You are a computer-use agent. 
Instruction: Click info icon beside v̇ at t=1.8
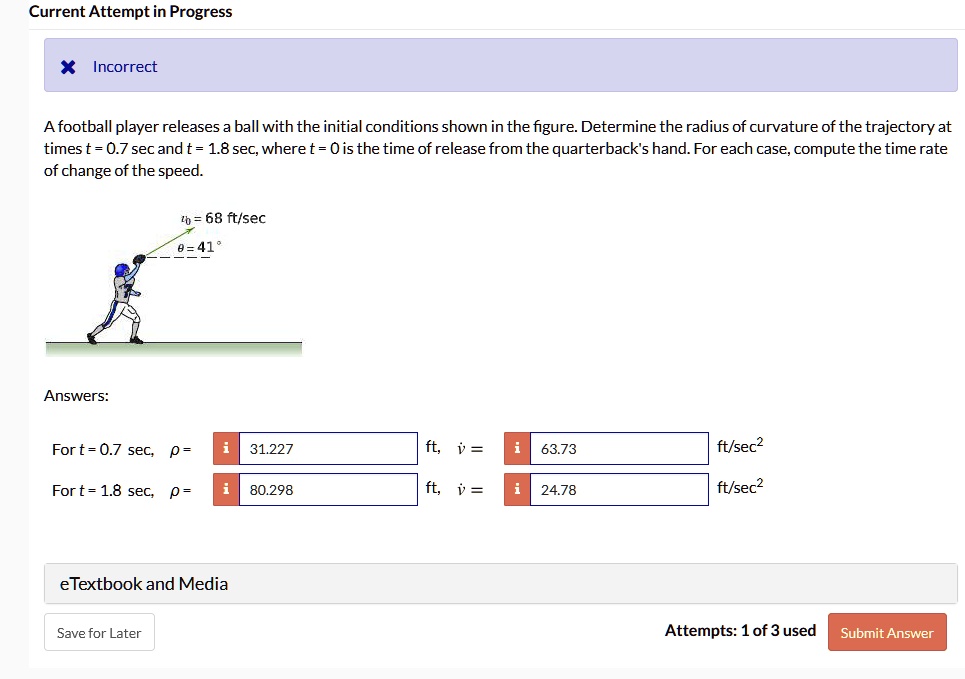[517, 489]
